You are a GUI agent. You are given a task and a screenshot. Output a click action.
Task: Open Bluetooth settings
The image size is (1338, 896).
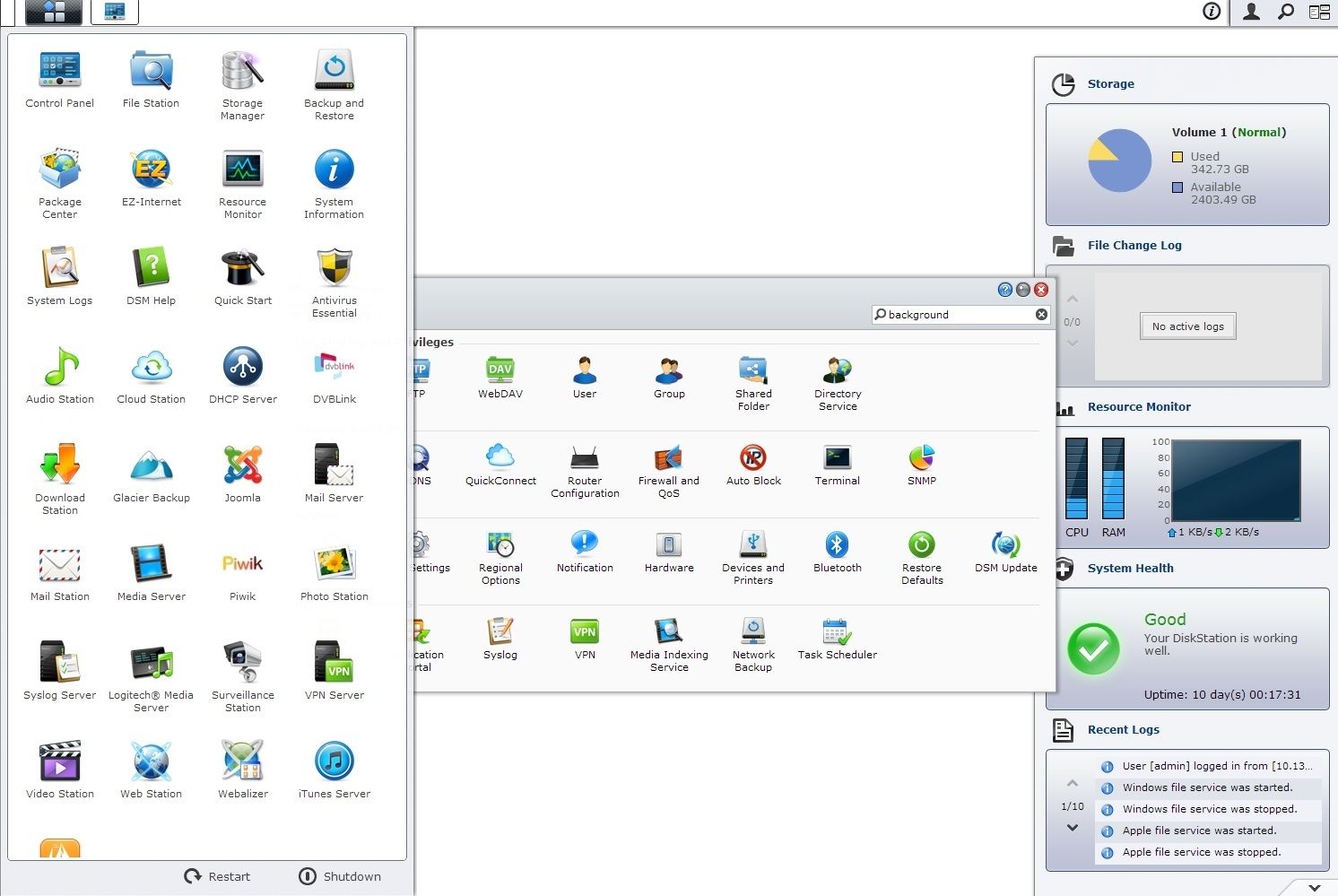pos(838,552)
